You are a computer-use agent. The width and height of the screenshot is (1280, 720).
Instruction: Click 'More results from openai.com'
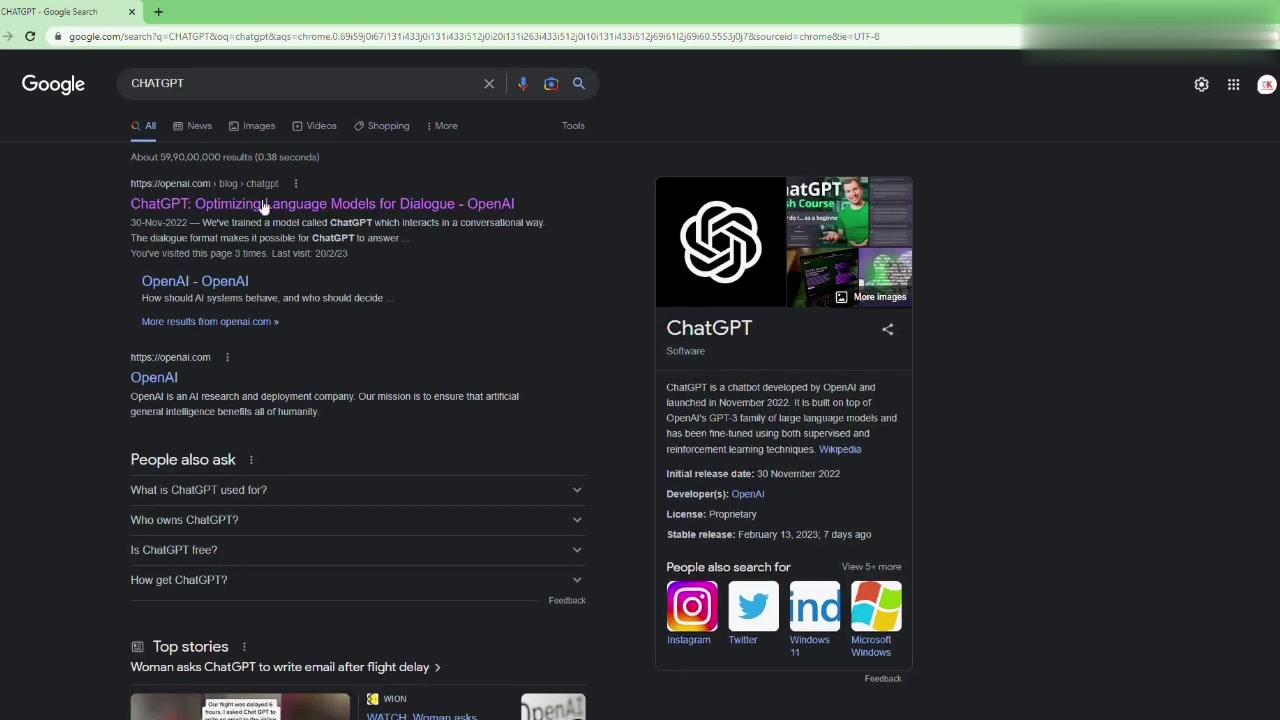[210, 322]
